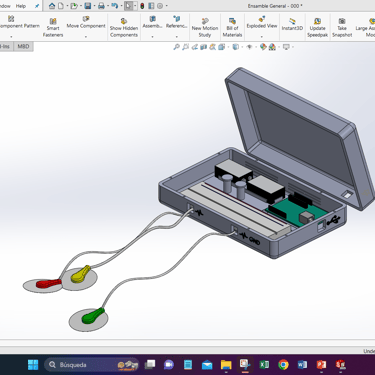Image resolution: width=375 pixels, height=375 pixels.
Task: Open Excel from the taskbar
Action: (264, 365)
